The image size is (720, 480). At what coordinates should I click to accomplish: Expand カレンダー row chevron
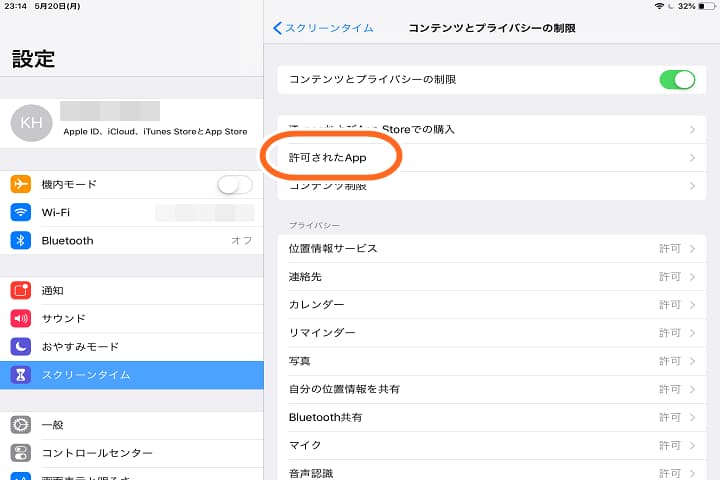(x=692, y=305)
